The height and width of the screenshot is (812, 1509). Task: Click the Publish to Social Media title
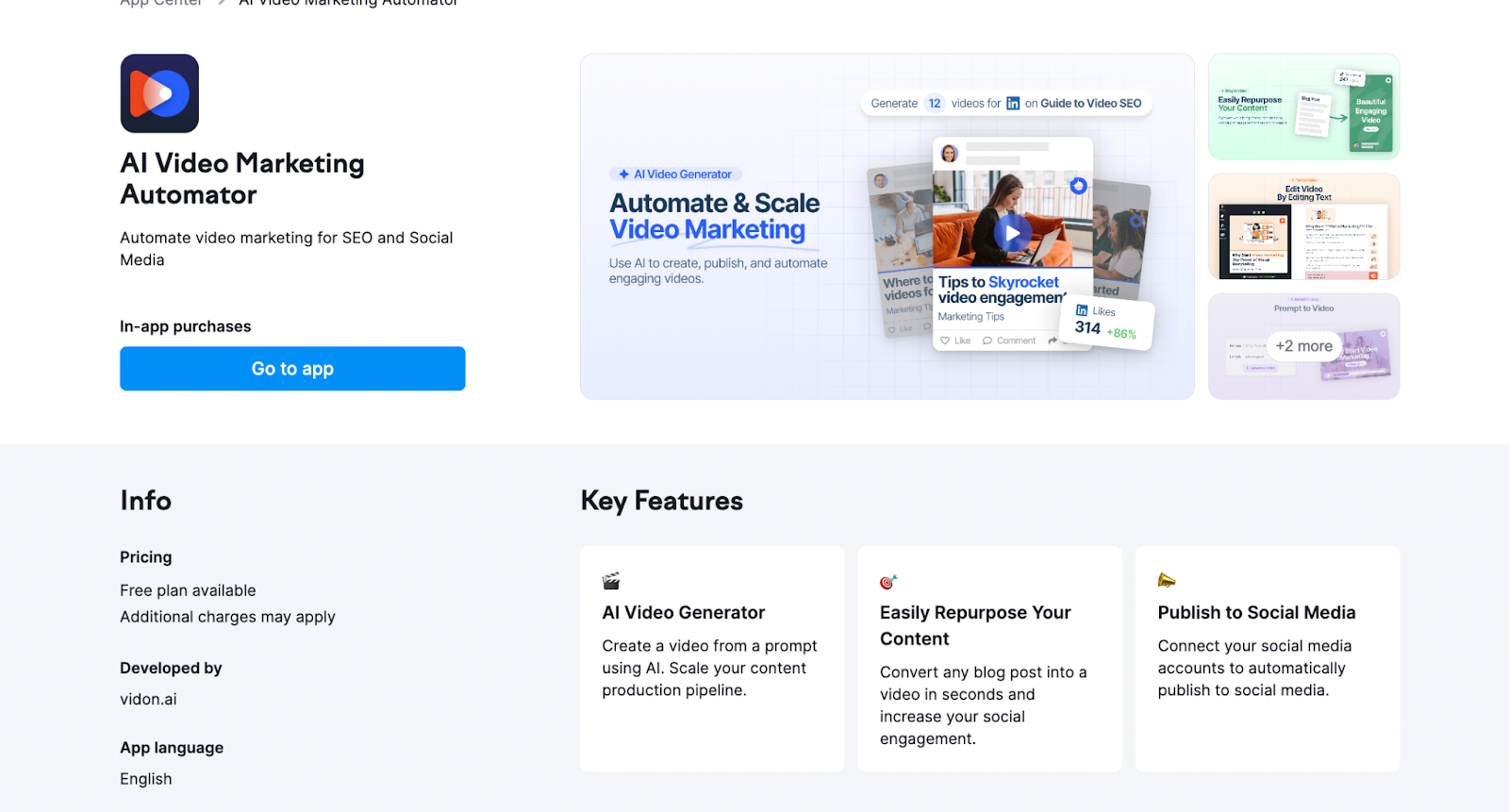coord(1256,613)
